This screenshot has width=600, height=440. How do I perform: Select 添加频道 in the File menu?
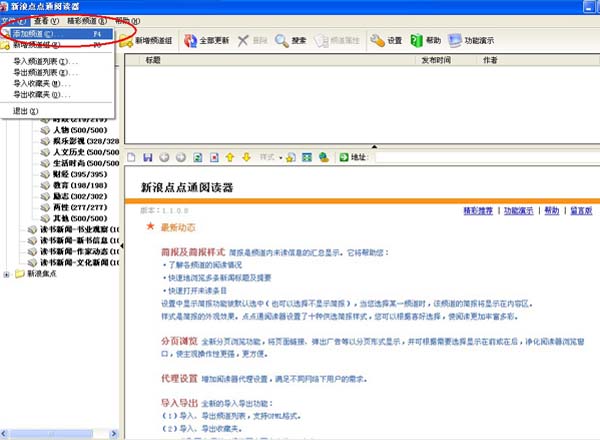click(57, 34)
